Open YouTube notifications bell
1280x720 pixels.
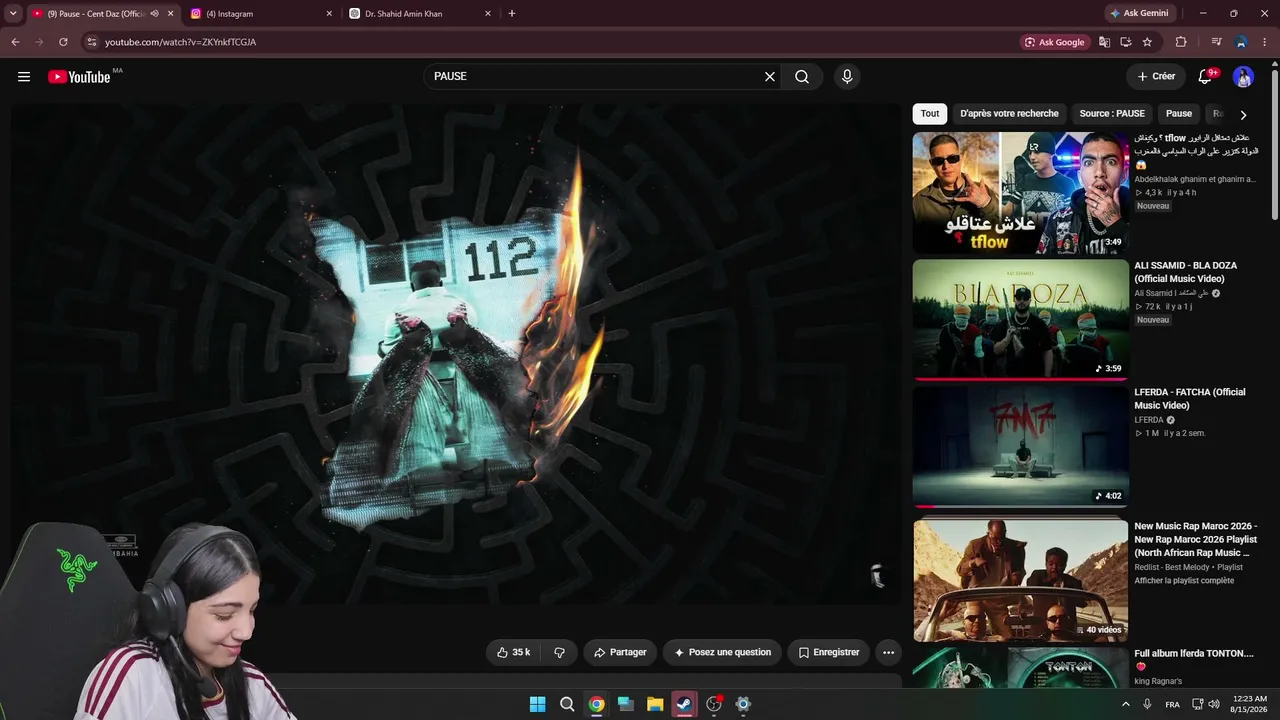[1205, 77]
